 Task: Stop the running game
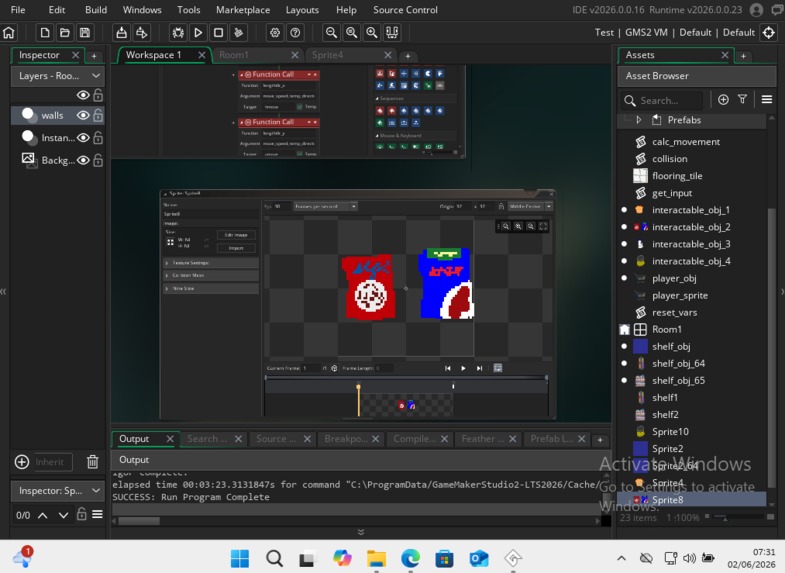coord(218,33)
